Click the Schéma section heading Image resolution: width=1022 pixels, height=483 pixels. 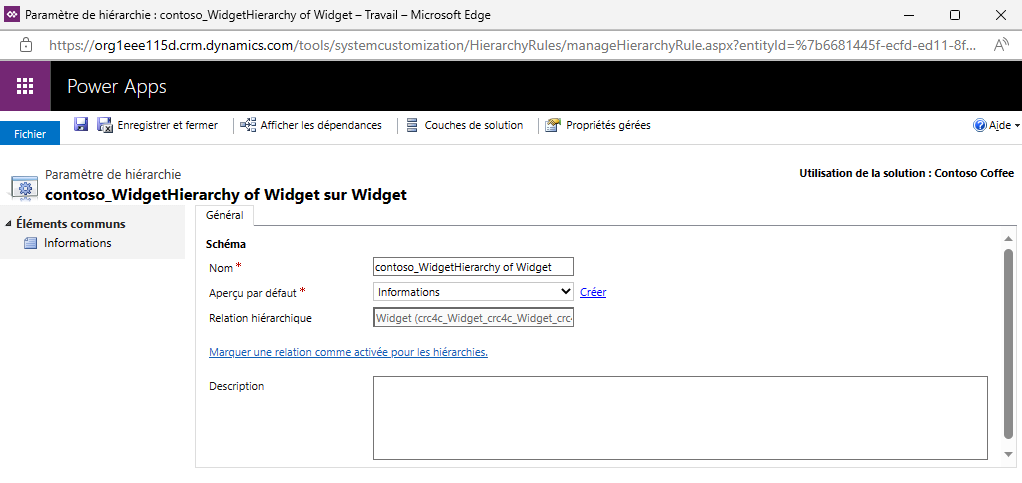point(226,244)
